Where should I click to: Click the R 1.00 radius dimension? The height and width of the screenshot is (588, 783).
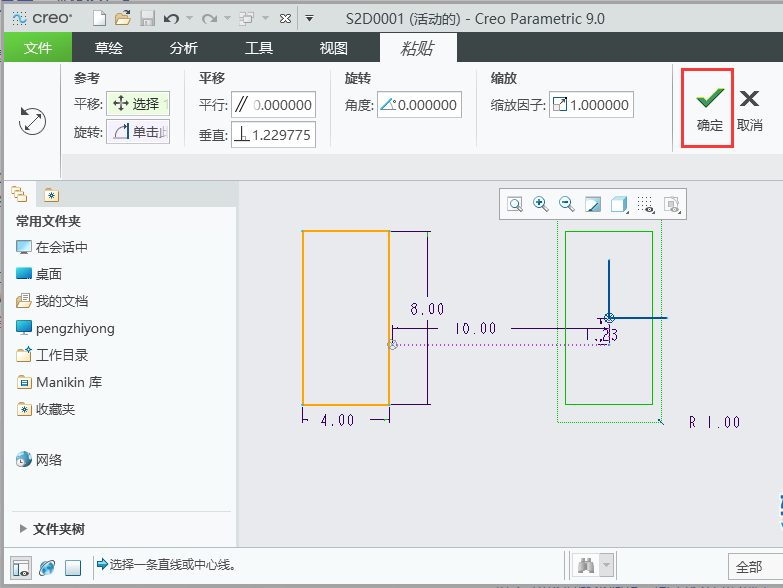714,422
